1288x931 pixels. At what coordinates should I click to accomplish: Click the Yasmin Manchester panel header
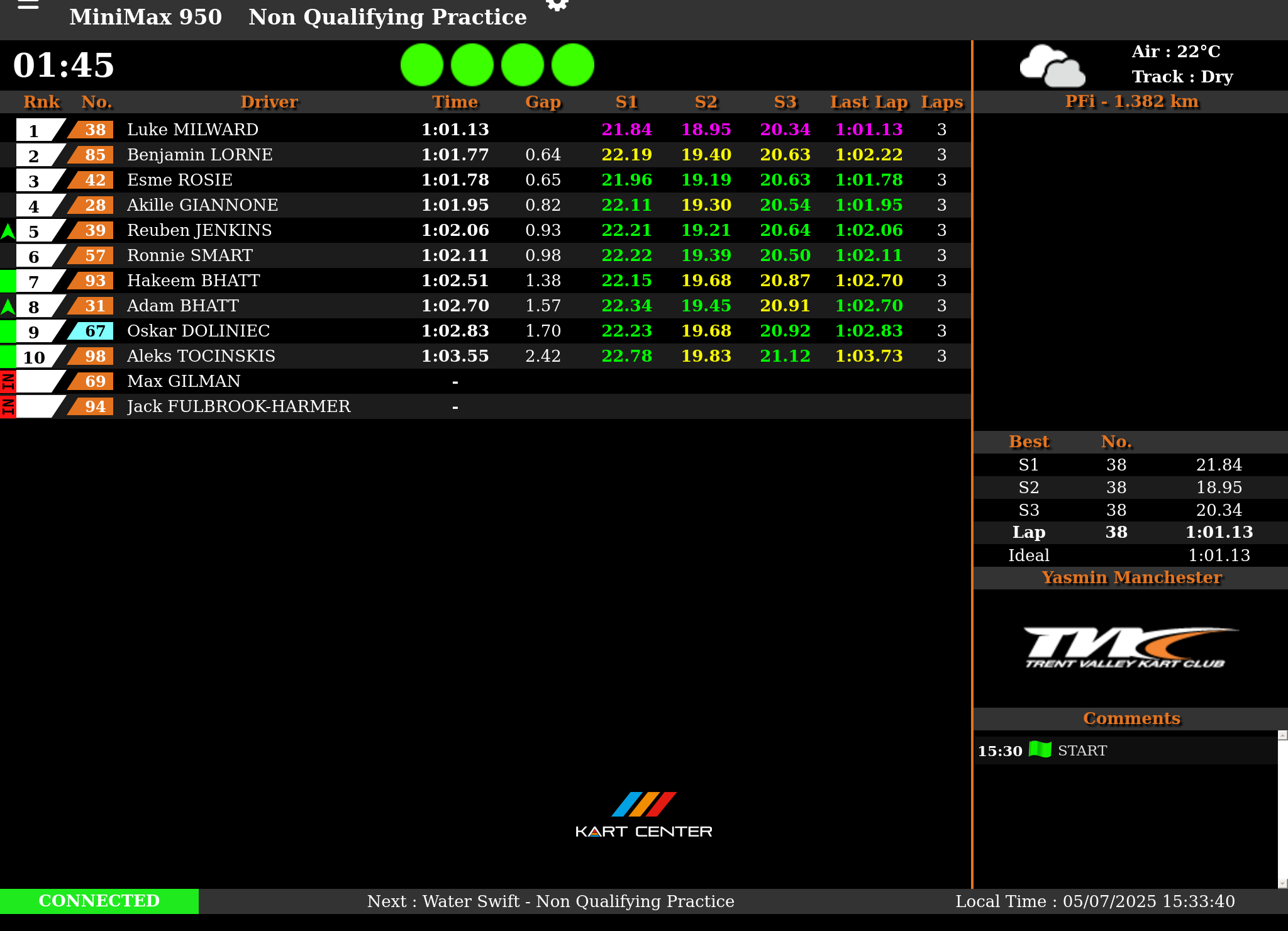1131,577
